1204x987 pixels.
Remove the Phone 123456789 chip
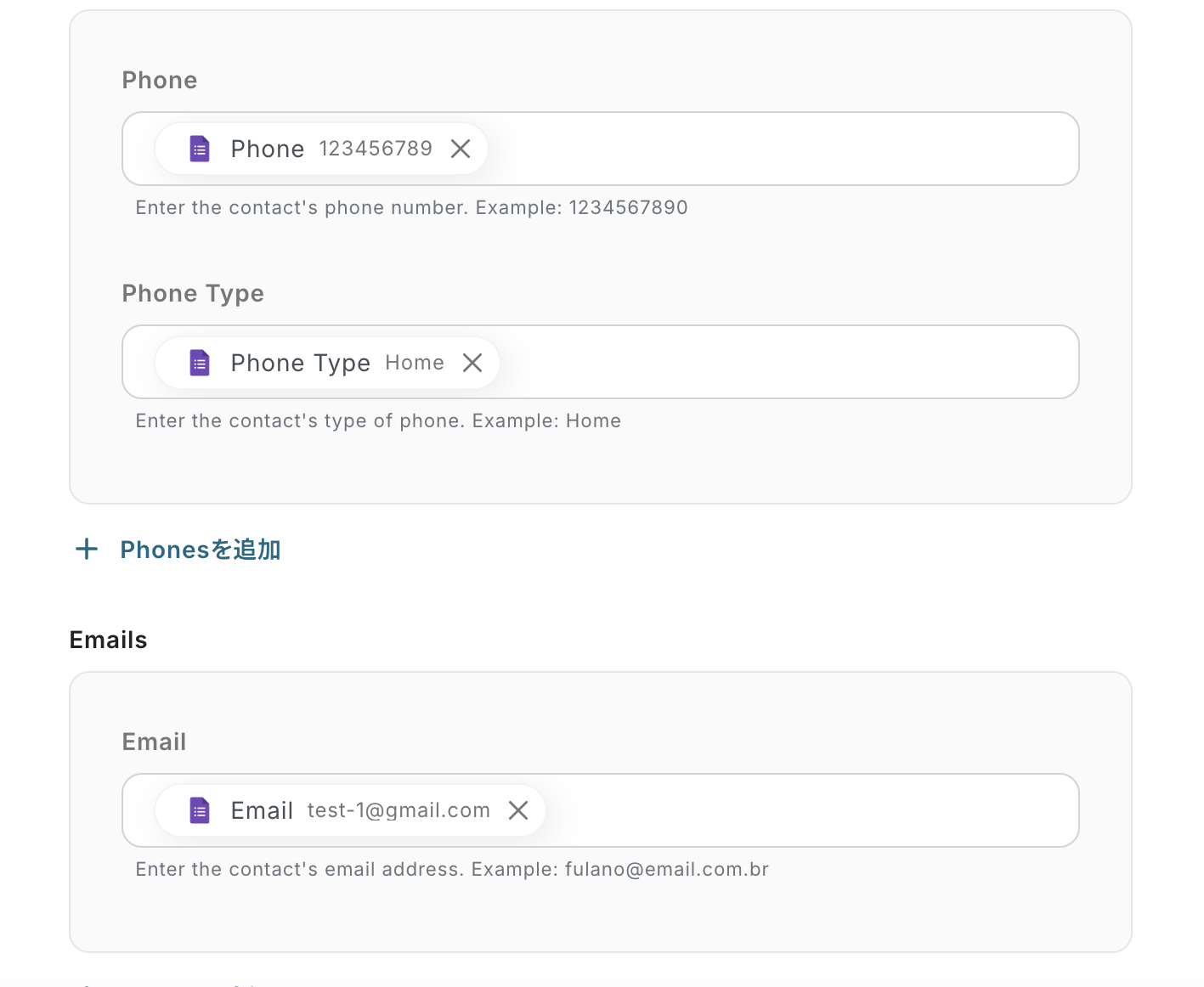(x=461, y=149)
